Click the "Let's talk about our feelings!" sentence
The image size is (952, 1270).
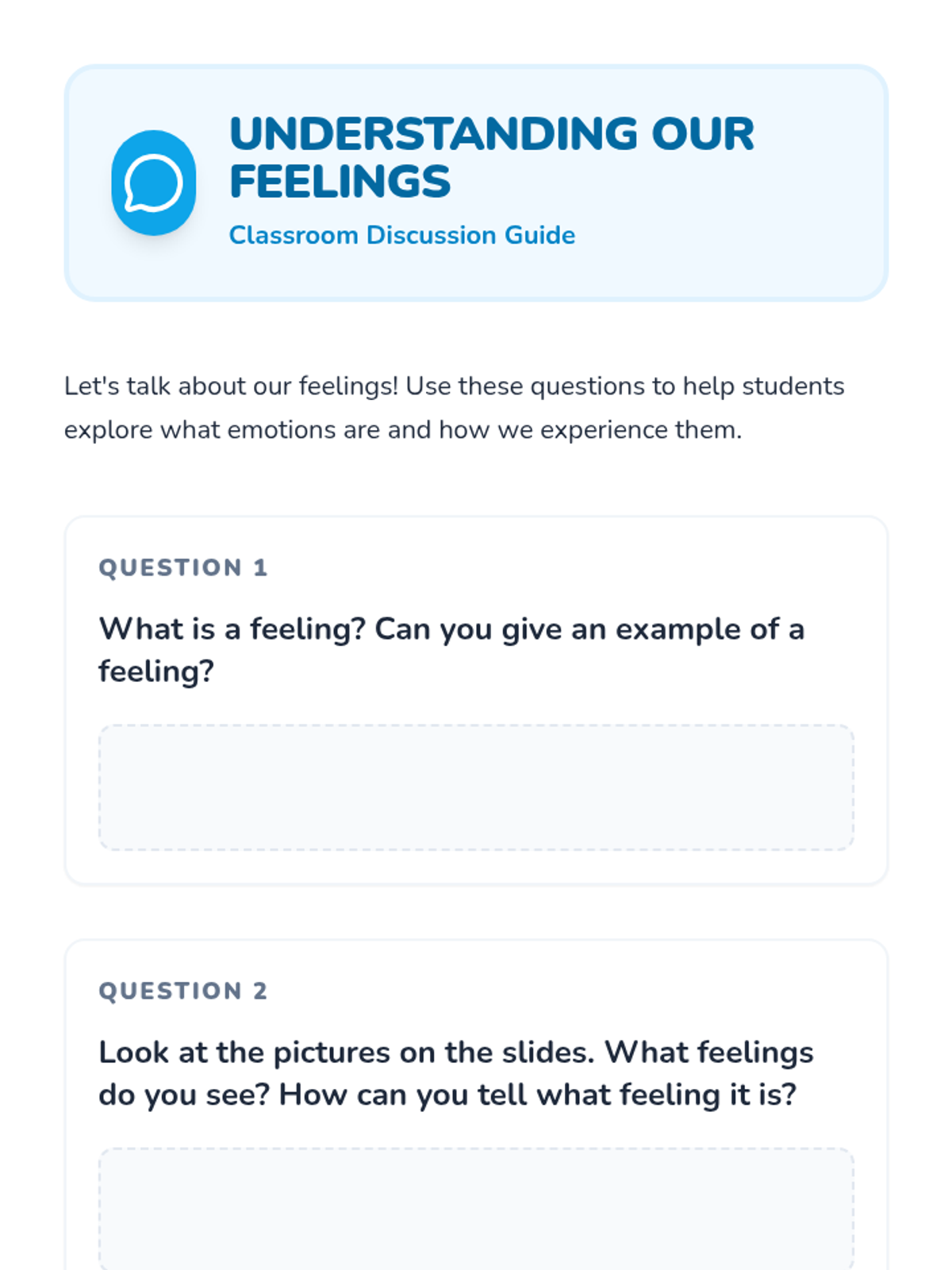[231, 387]
